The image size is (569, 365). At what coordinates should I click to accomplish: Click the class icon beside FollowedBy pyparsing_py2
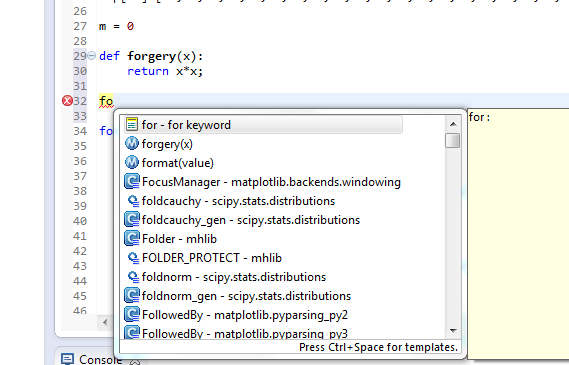click(x=132, y=314)
